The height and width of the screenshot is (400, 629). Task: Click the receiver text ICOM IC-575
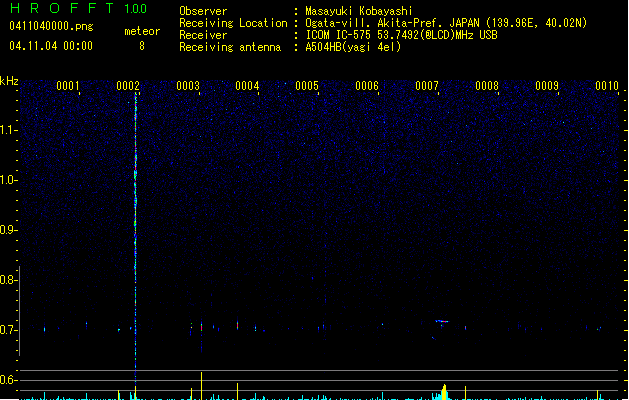(339, 35)
